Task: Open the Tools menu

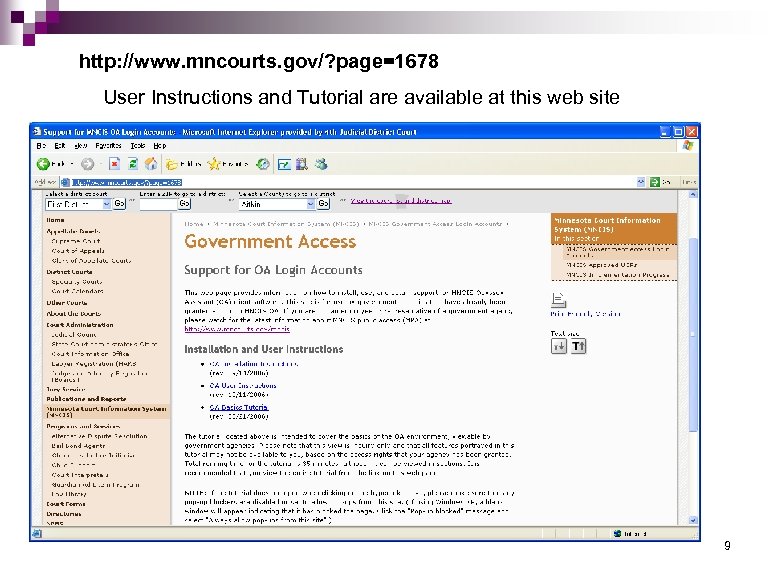Action: [x=138, y=146]
